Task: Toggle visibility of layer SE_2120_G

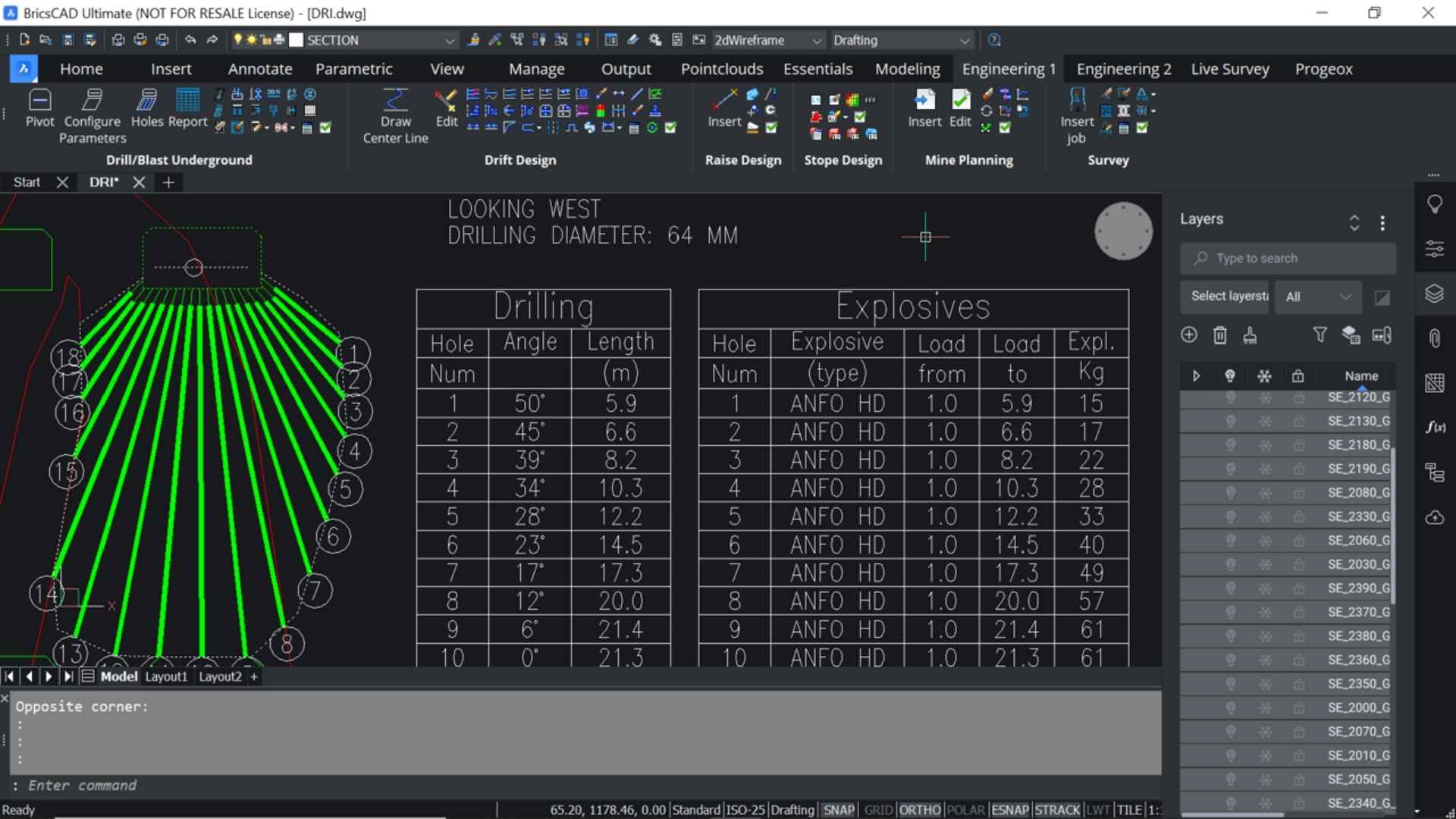Action: (1231, 397)
